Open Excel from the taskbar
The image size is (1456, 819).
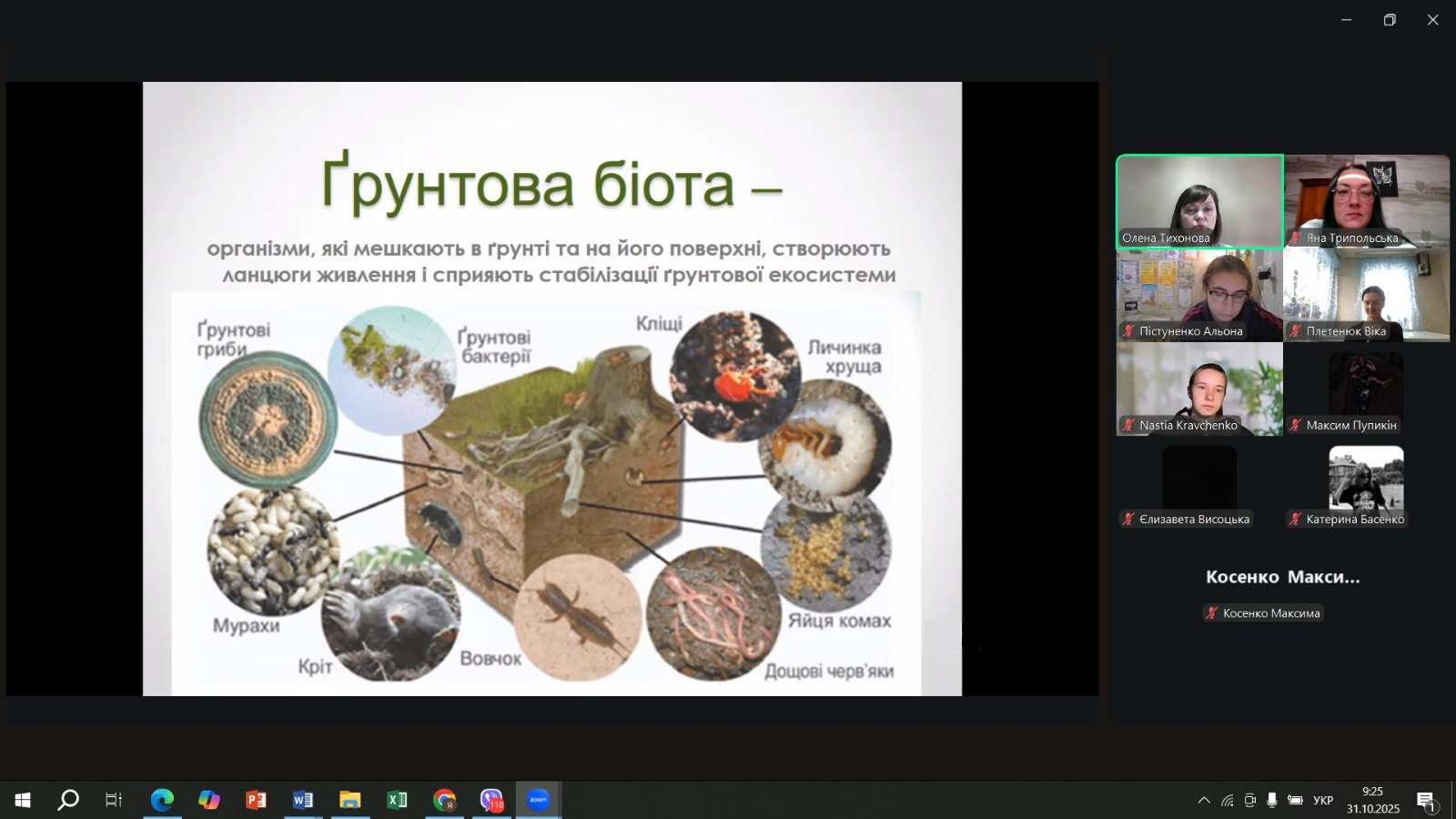(398, 800)
